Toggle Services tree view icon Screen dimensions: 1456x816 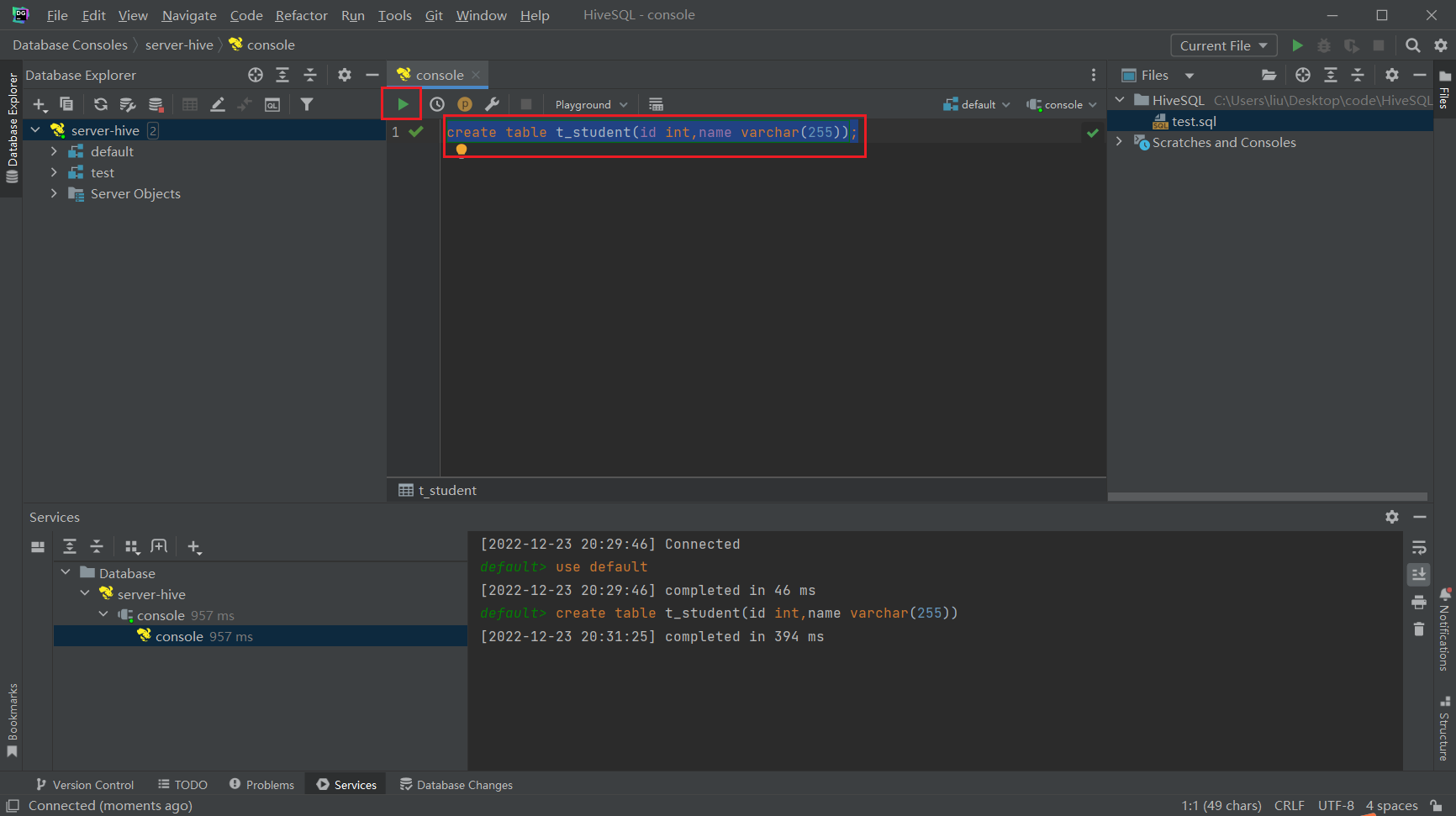point(38,547)
